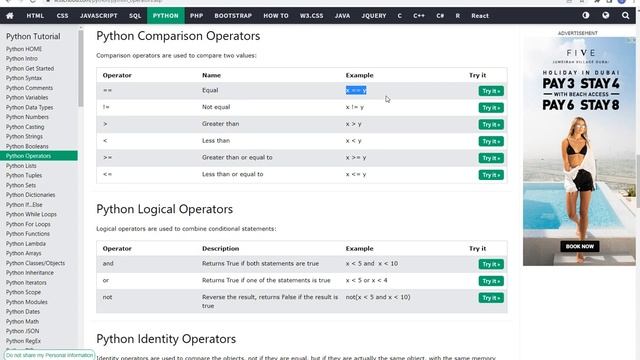This screenshot has width=640, height=360.
Task: Open Python Intro in sidebar
Action: pyautogui.click(x=22, y=59)
